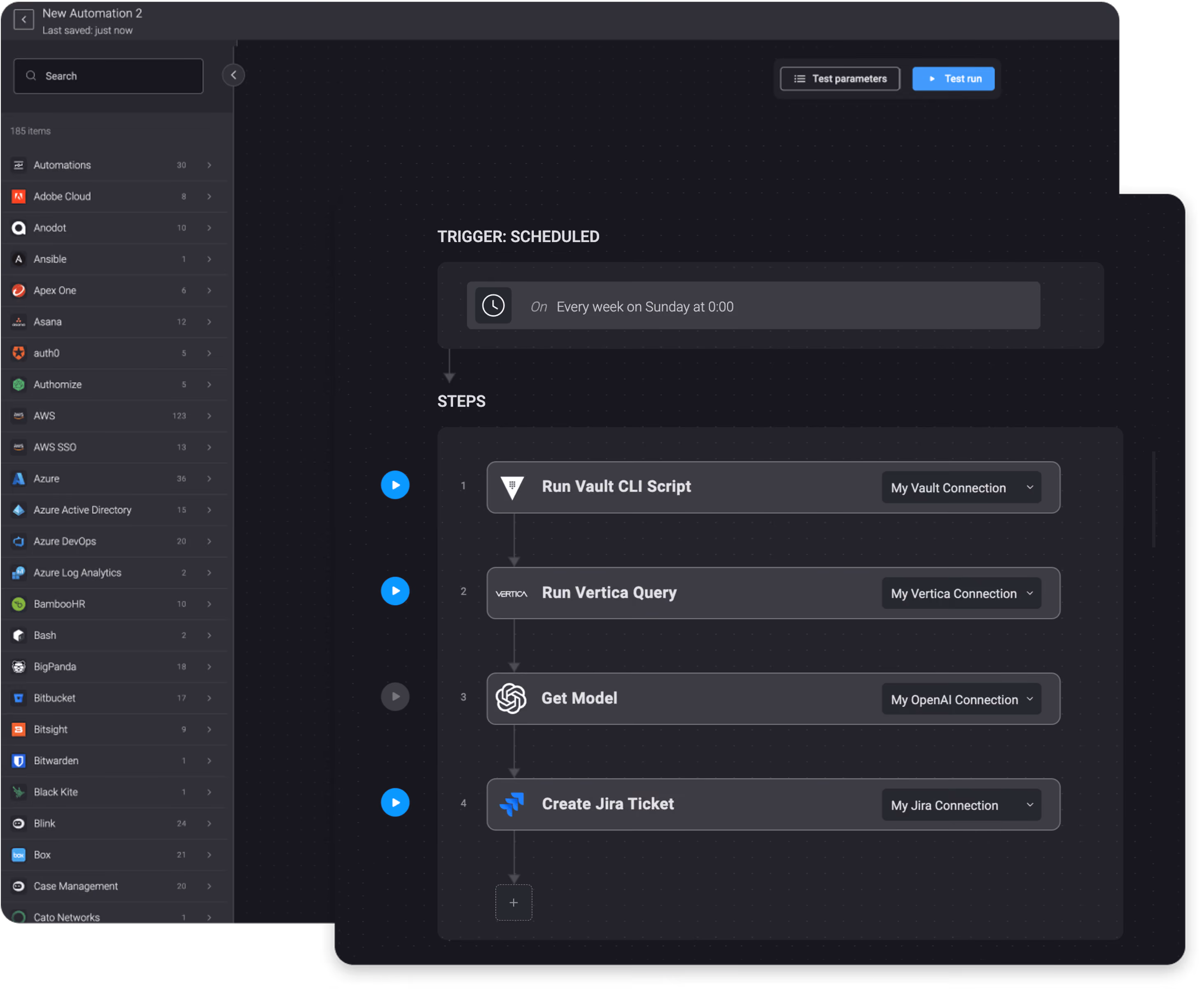This screenshot has width=1204, height=989.
Task: Click the auth0 shield icon
Action: coord(19,353)
